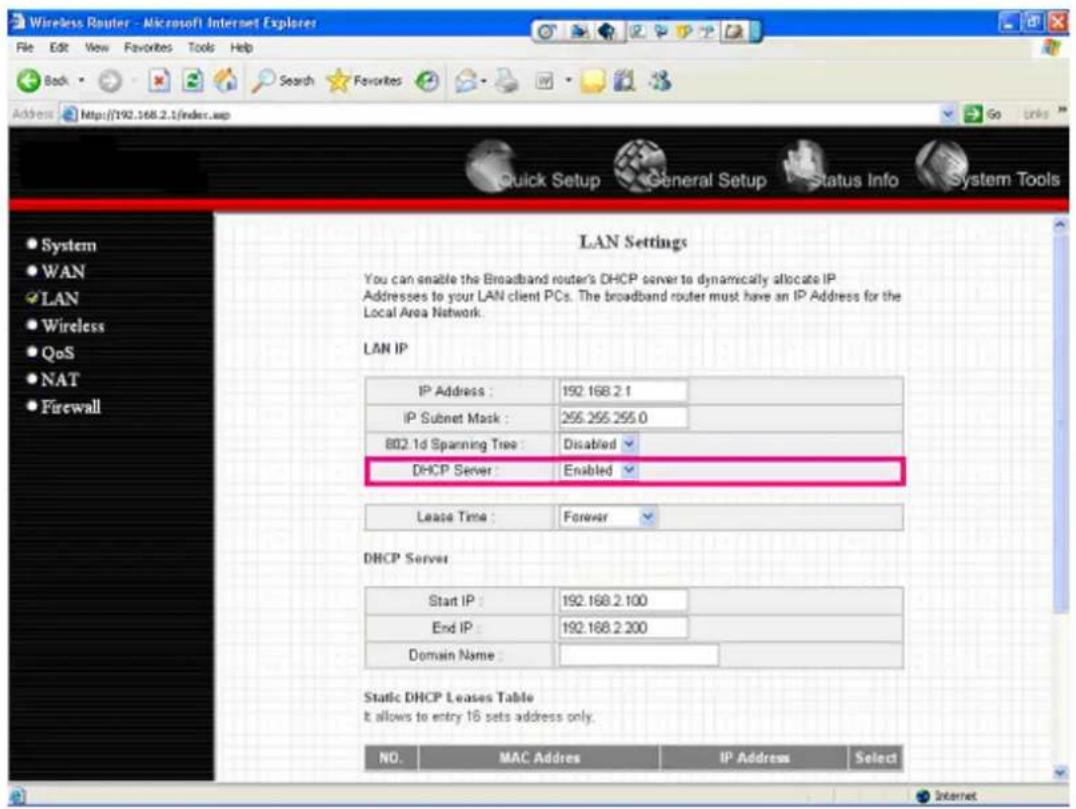Click the page icon in address bar
The width and height of the screenshot is (1076, 809).
(69, 114)
